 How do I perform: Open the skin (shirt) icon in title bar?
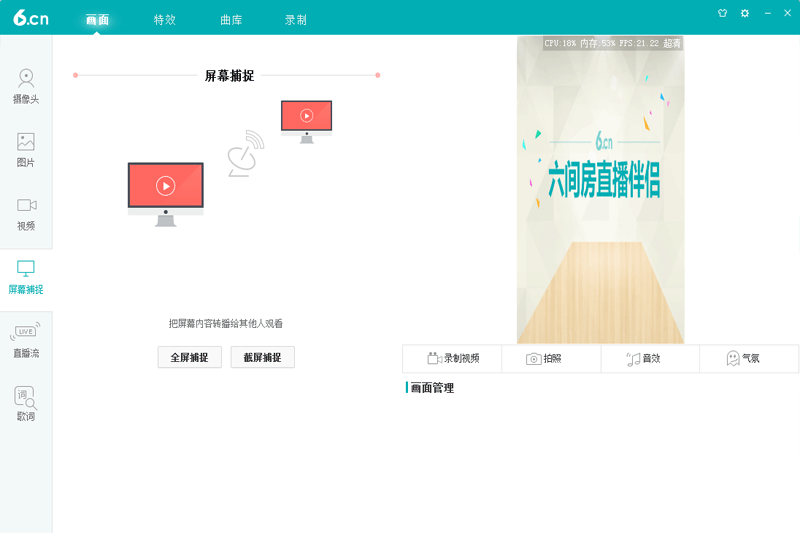[722, 13]
